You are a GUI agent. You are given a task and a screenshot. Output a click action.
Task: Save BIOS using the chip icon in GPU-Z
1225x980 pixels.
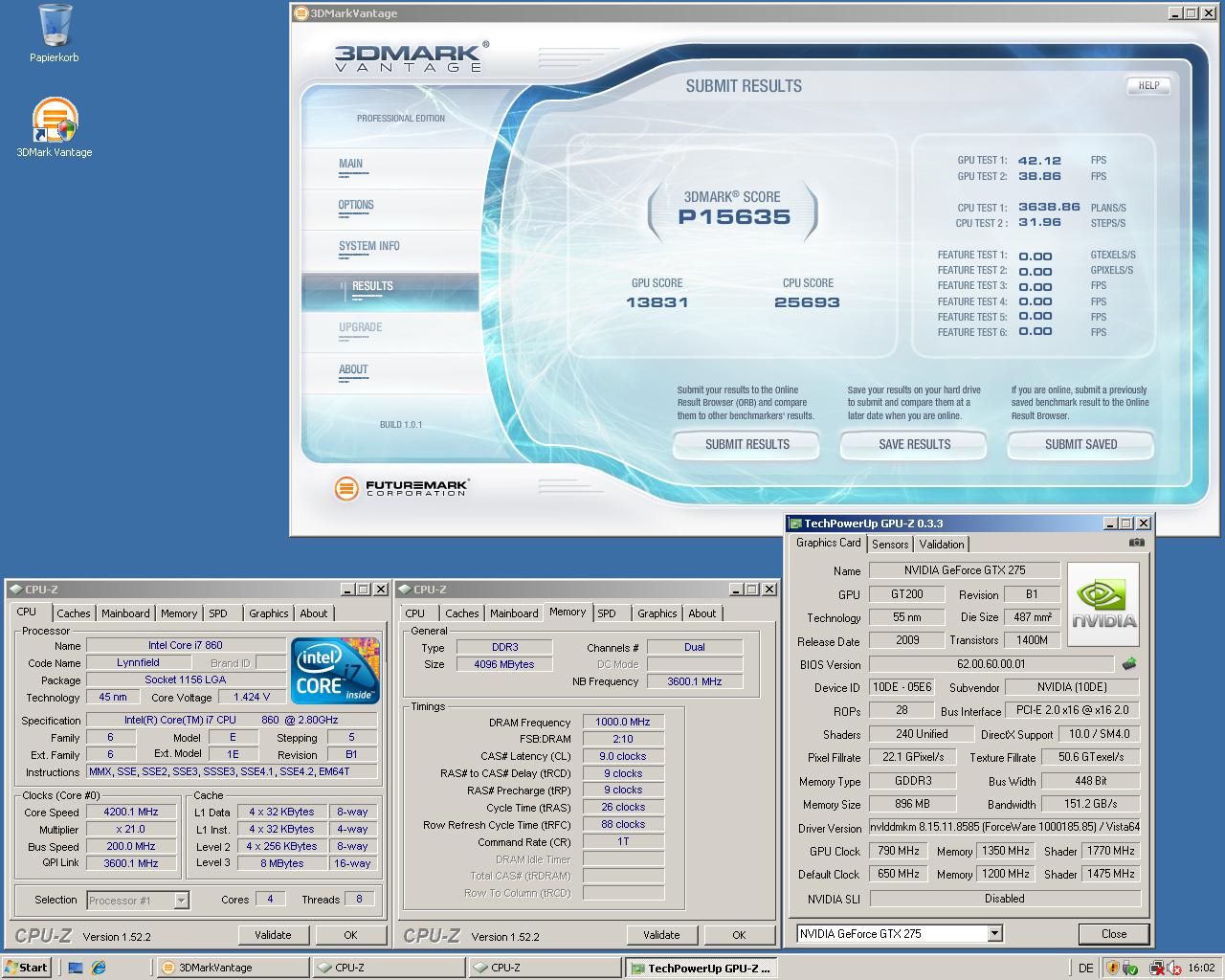click(1129, 663)
